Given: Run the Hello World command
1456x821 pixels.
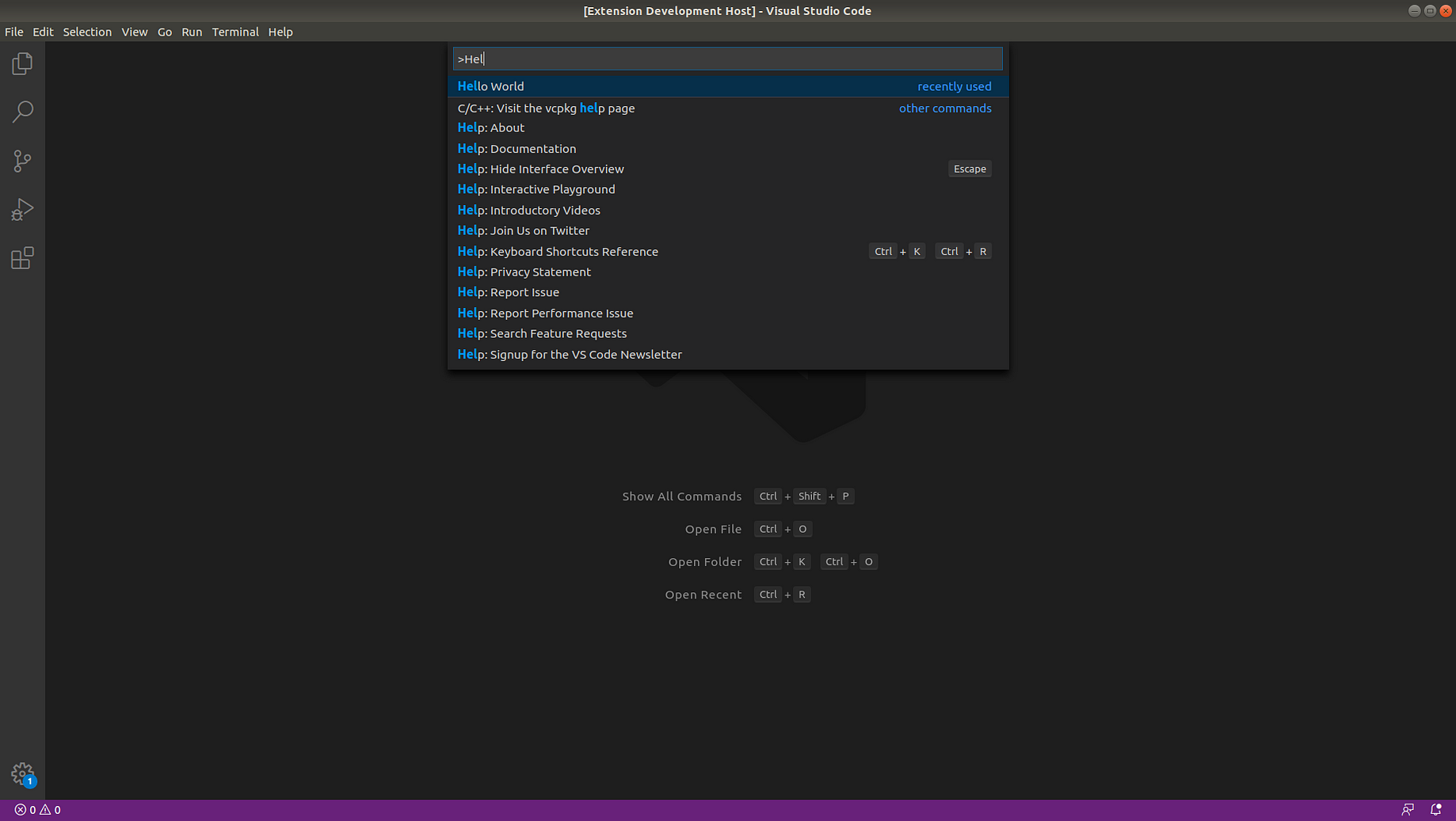Looking at the screenshot, I should (728, 86).
